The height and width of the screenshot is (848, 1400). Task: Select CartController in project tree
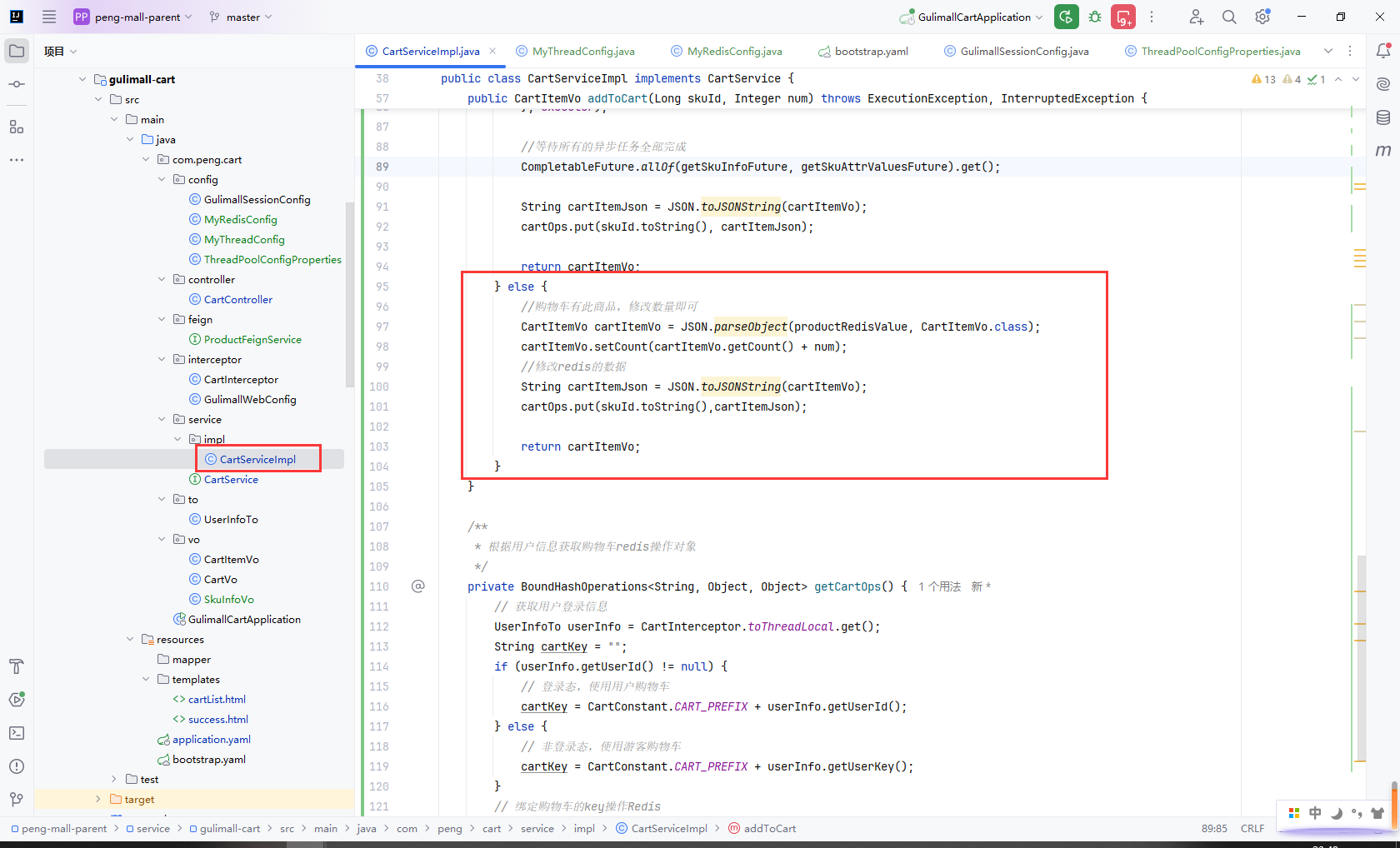pyautogui.click(x=237, y=299)
